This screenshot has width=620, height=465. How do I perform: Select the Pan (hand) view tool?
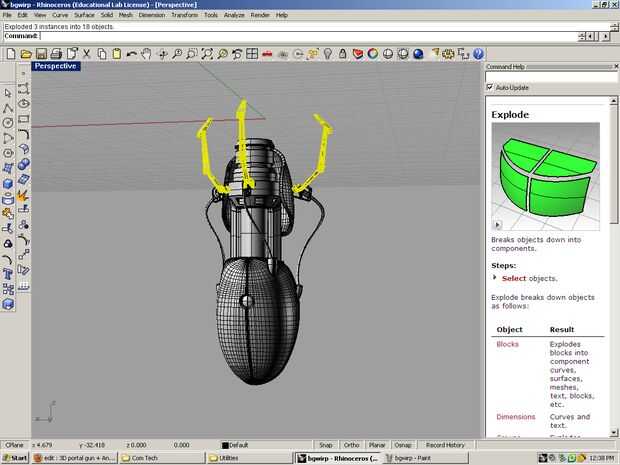coord(146,53)
